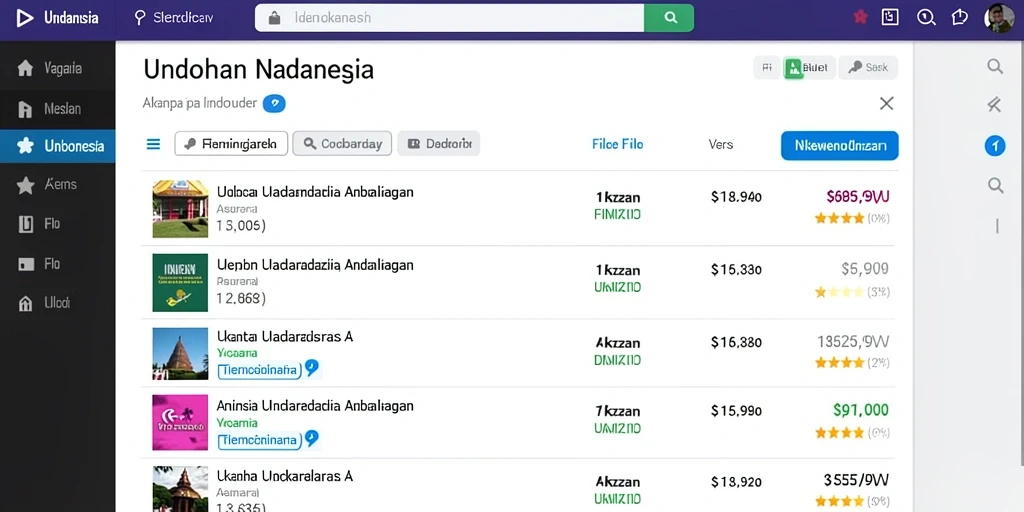1024x512 pixels.
Task: Open the user profile avatar
Action: tap(999, 18)
